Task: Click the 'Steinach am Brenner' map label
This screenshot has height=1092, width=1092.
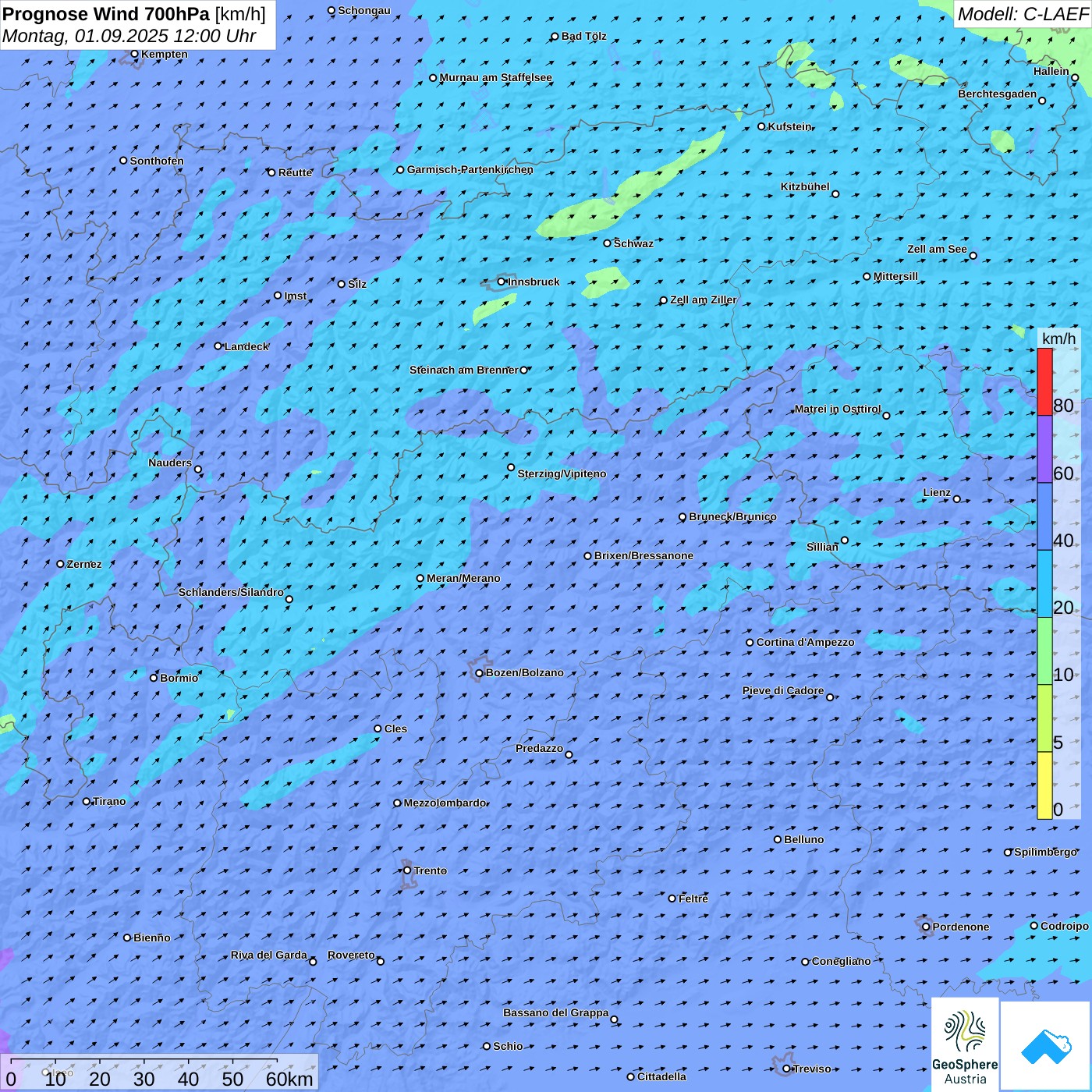Action: [463, 370]
